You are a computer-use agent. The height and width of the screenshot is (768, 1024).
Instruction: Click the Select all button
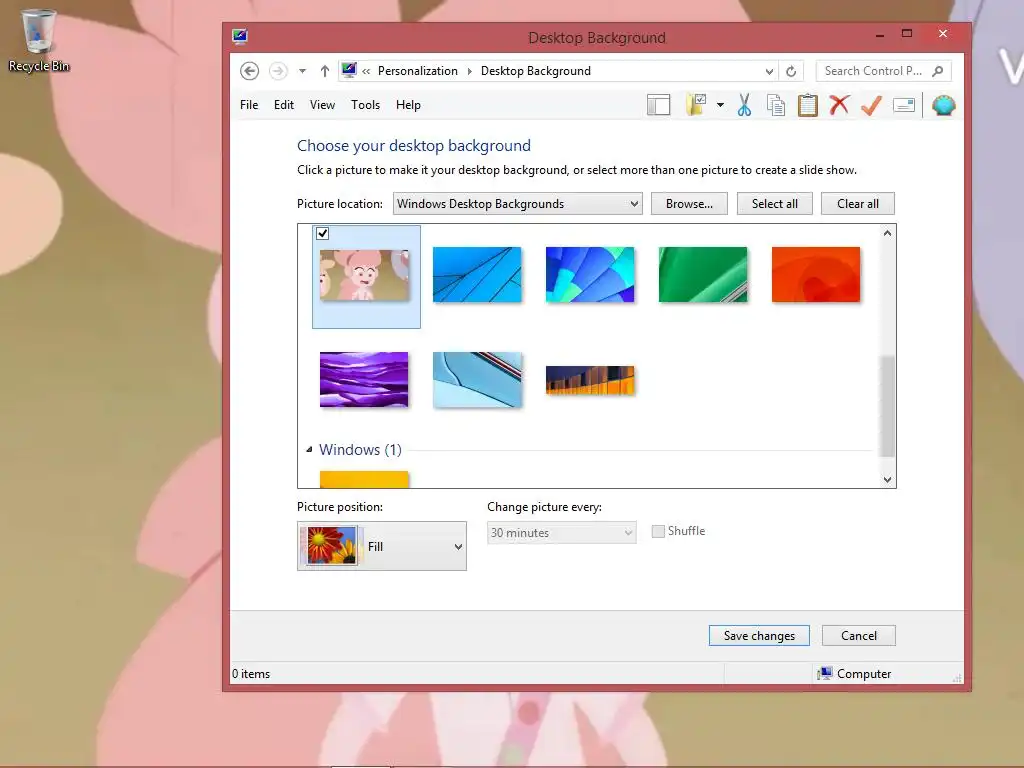point(775,203)
